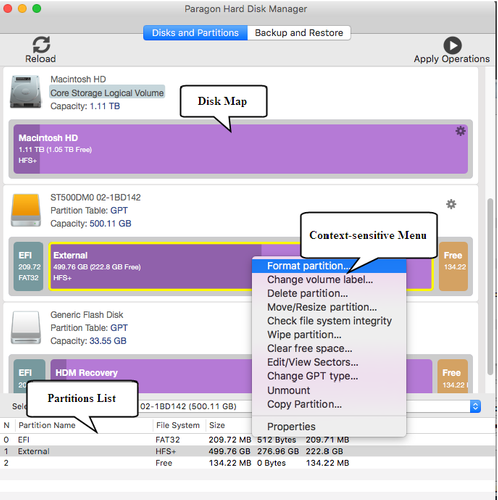Choose Check file system integrity
This screenshot has width=498, height=500.
point(329,321)
